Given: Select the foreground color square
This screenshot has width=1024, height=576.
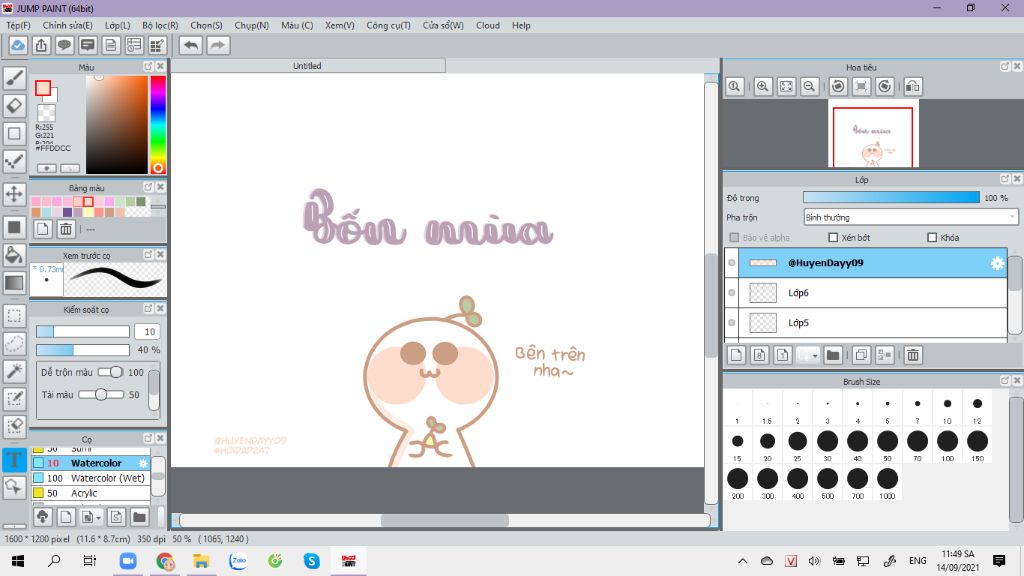Looking at the screenshot, I should [43, 88].
